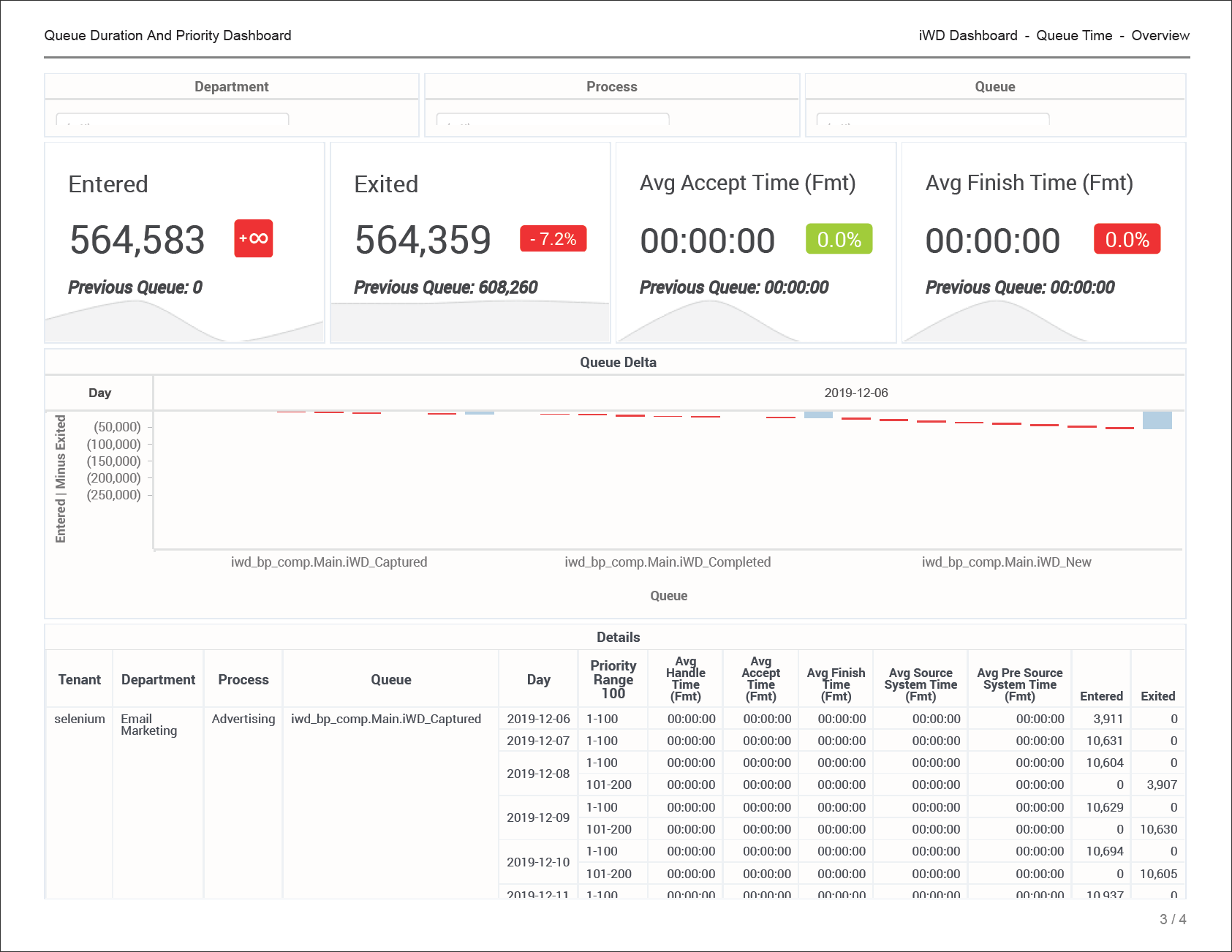Click the large blue bar at chart's far right
Image resolution: width=1232 pixels, height=952 pixels.
point(1157,420)
